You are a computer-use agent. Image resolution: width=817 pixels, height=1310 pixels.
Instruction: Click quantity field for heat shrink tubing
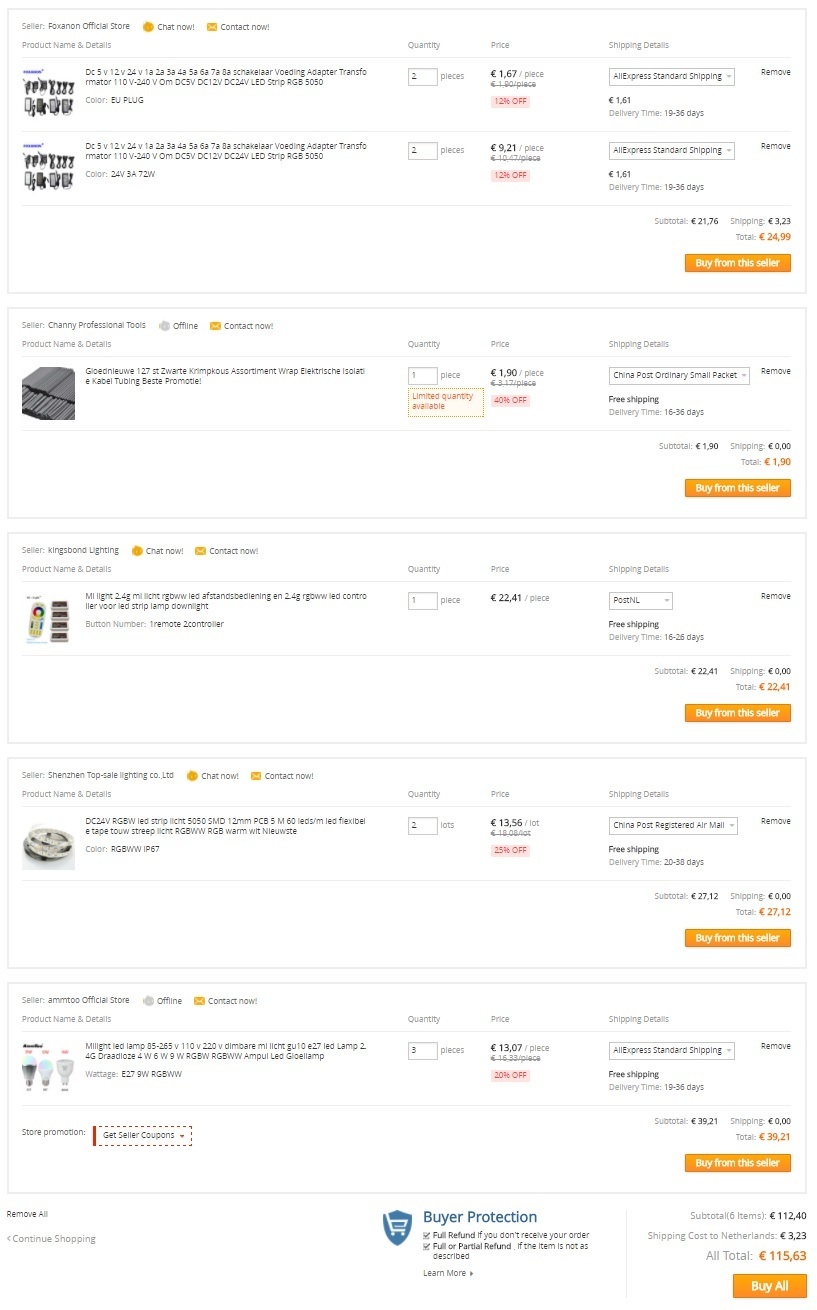click(423, 376)
